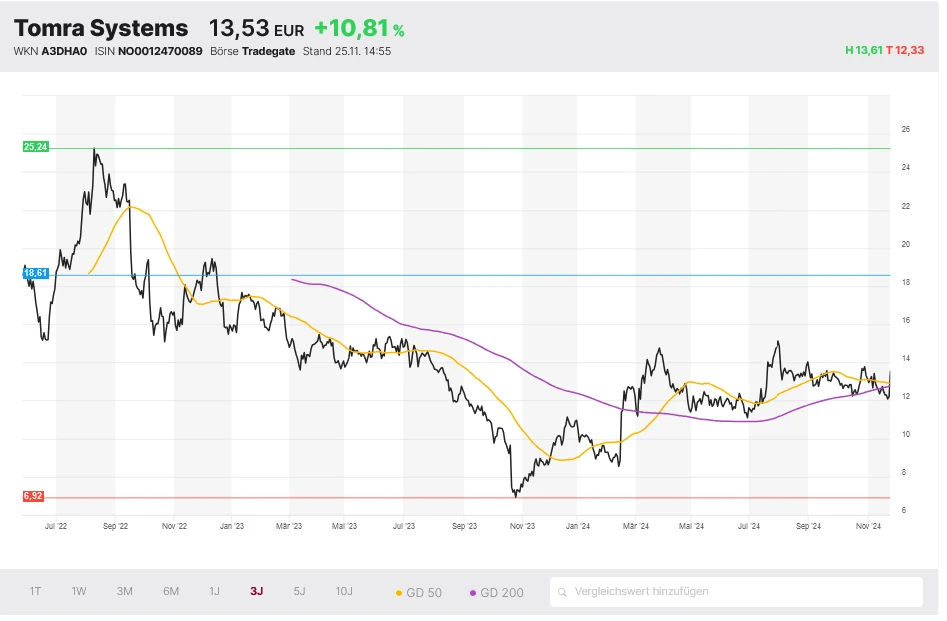
Task: Toggle the GD 200 moving average
Action: [x=495, y=592]
